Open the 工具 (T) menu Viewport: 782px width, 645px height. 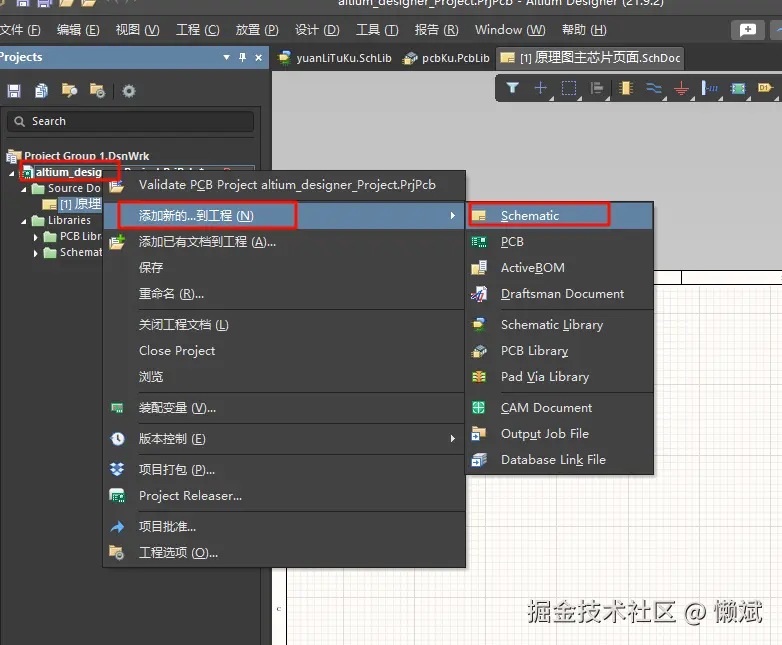point(377,30)
